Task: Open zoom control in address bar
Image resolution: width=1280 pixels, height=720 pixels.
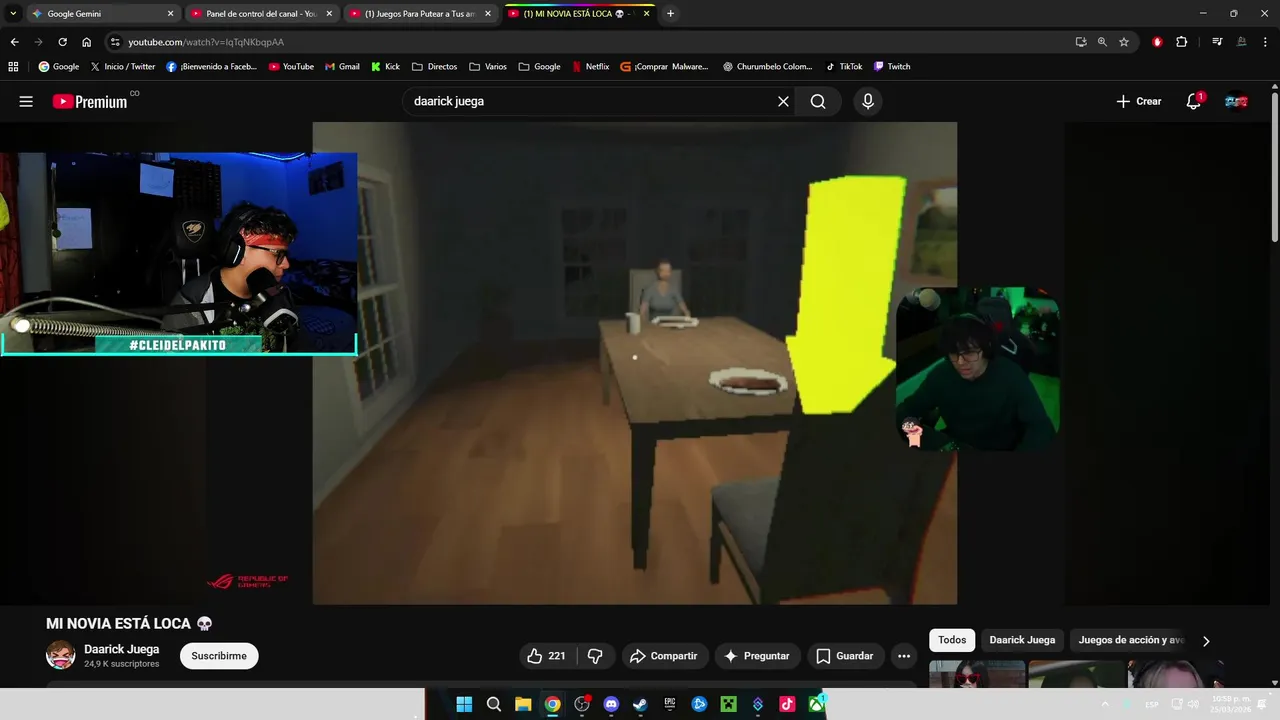Action: (1102, 42)
